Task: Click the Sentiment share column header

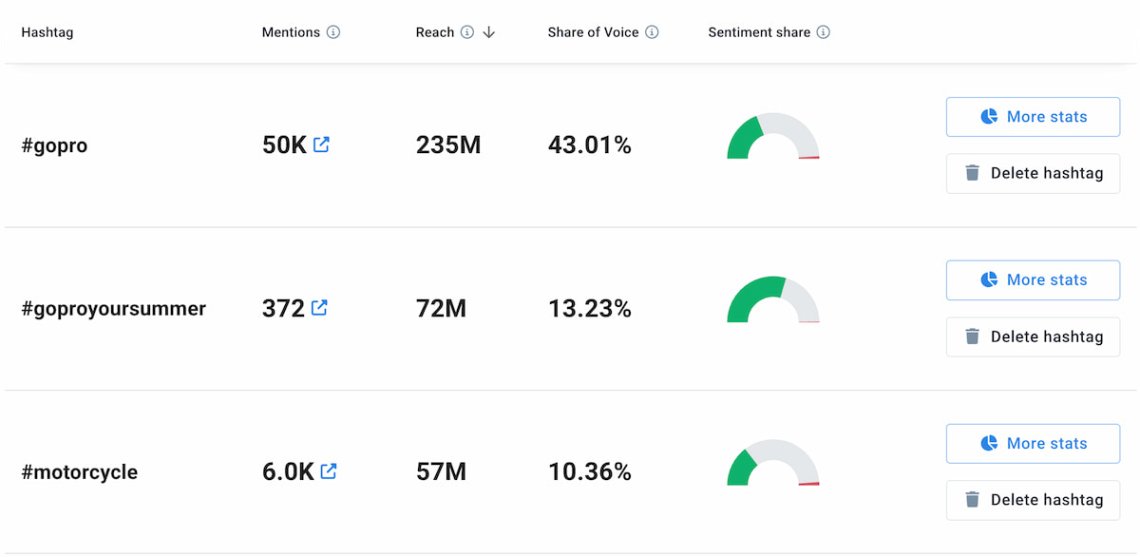Action: (x=759, y=33)
